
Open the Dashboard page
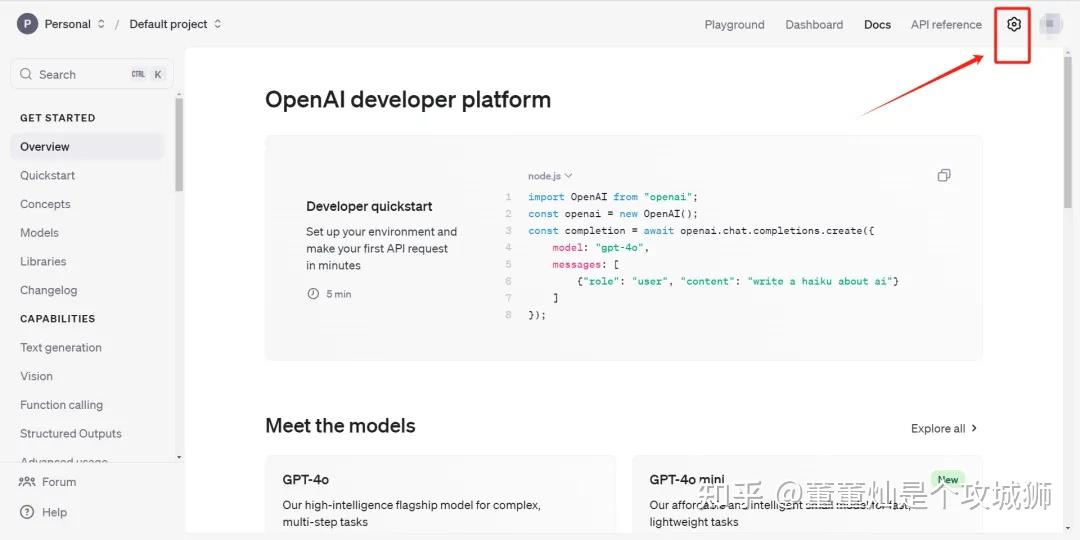click(x=814, y=25)
